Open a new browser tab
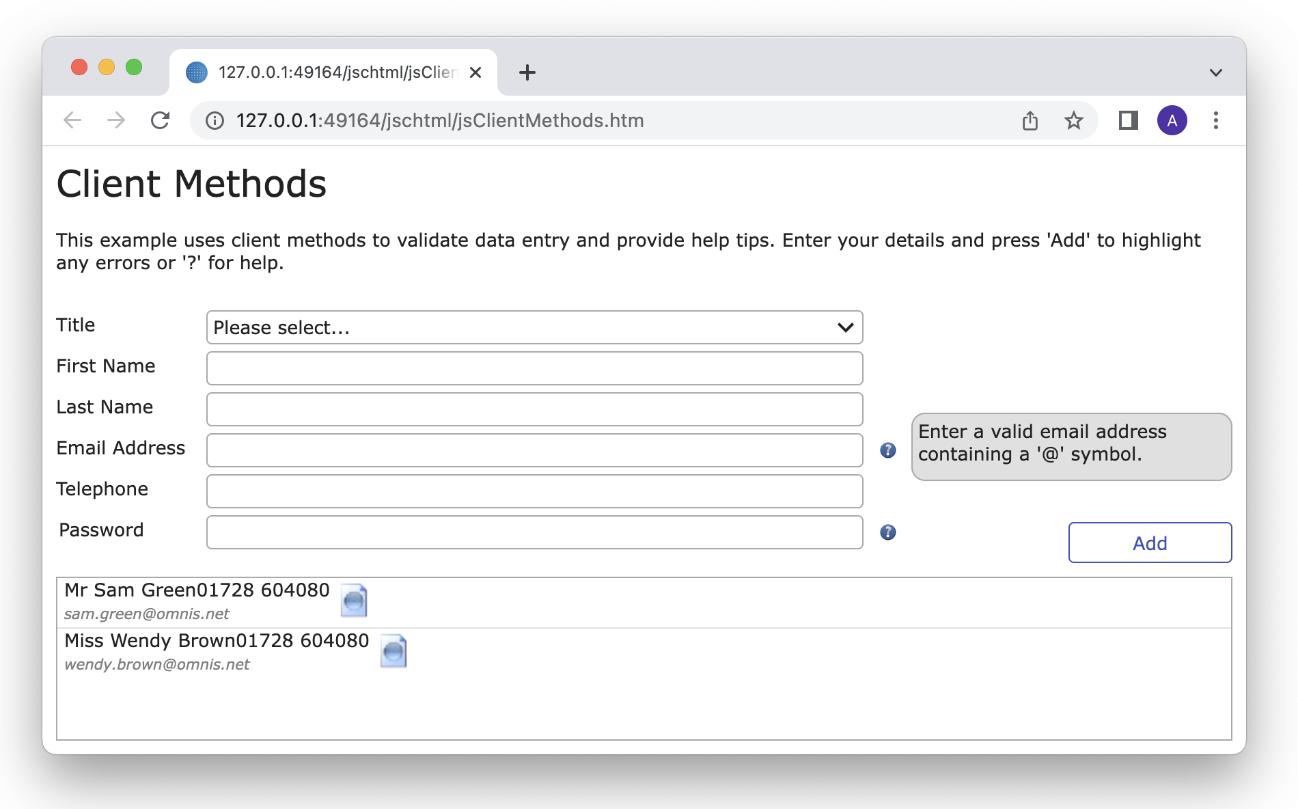 coord(528,72)
